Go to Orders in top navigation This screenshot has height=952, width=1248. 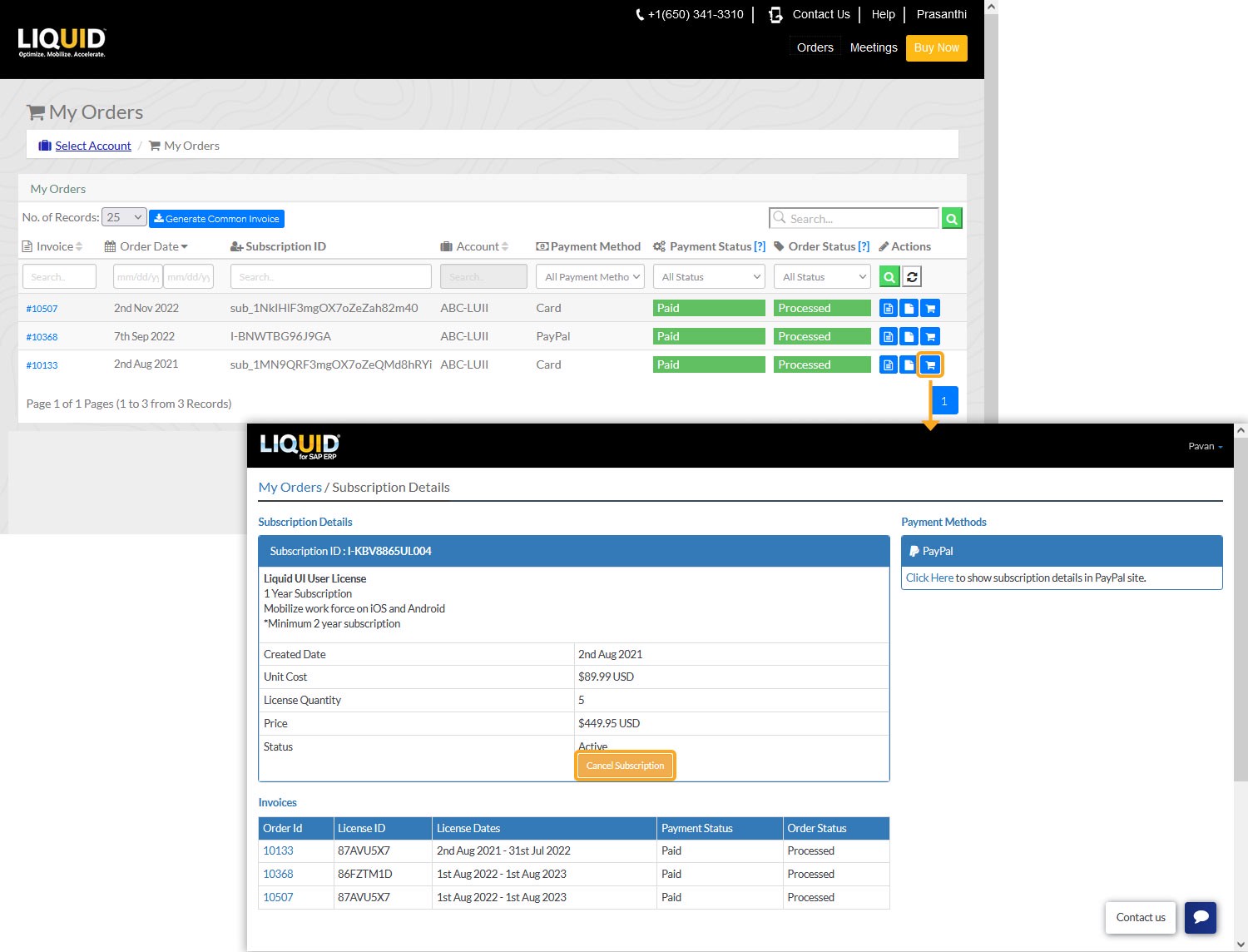pyautogui.click(x=815, y=47)
